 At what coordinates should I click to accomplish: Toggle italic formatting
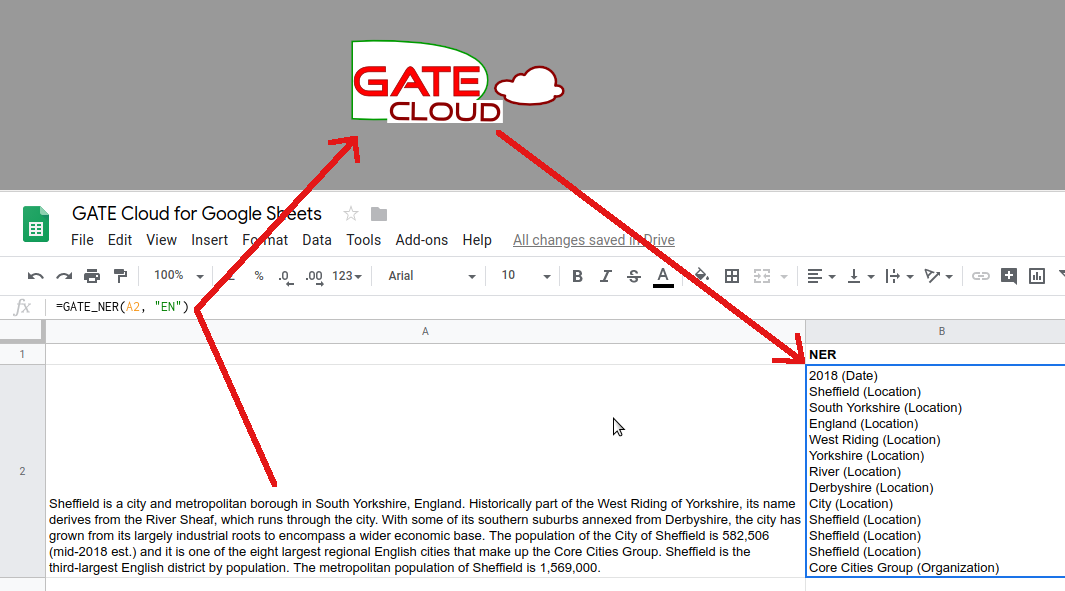pyautogui.click(x=605, y=276)
